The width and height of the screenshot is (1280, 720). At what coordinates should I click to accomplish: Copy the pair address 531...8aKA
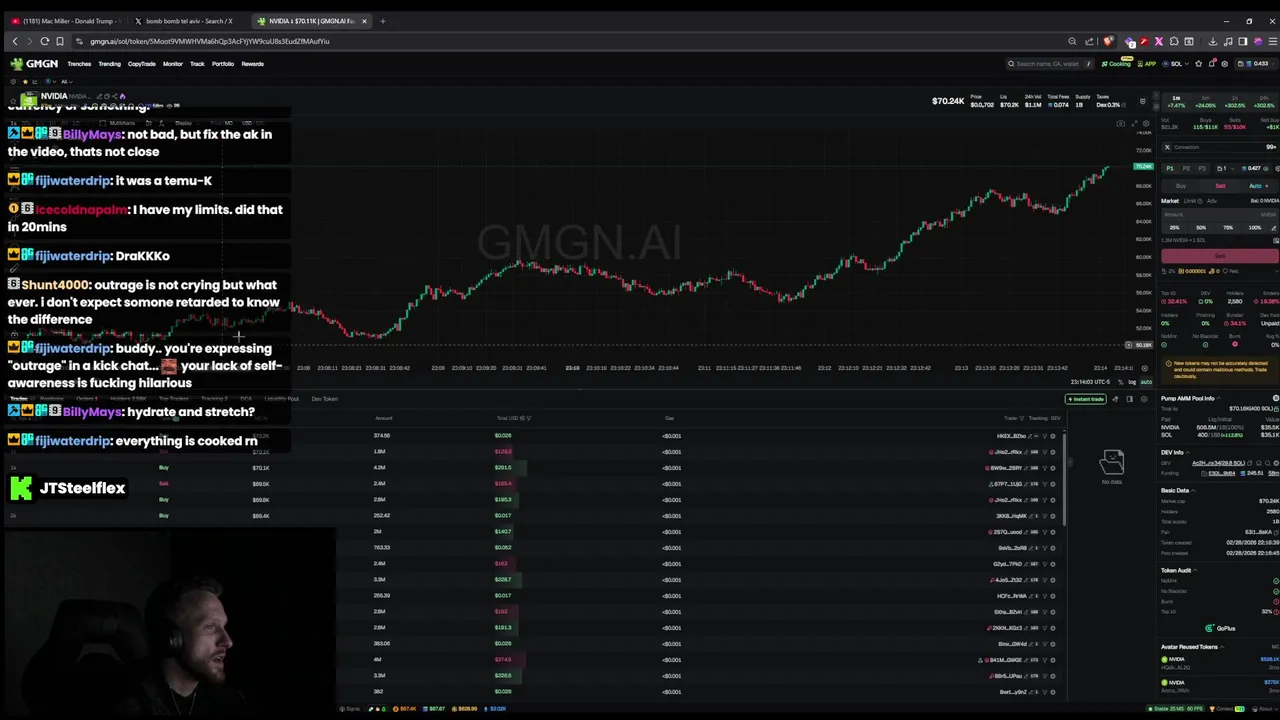click(x=1276, y=532)
